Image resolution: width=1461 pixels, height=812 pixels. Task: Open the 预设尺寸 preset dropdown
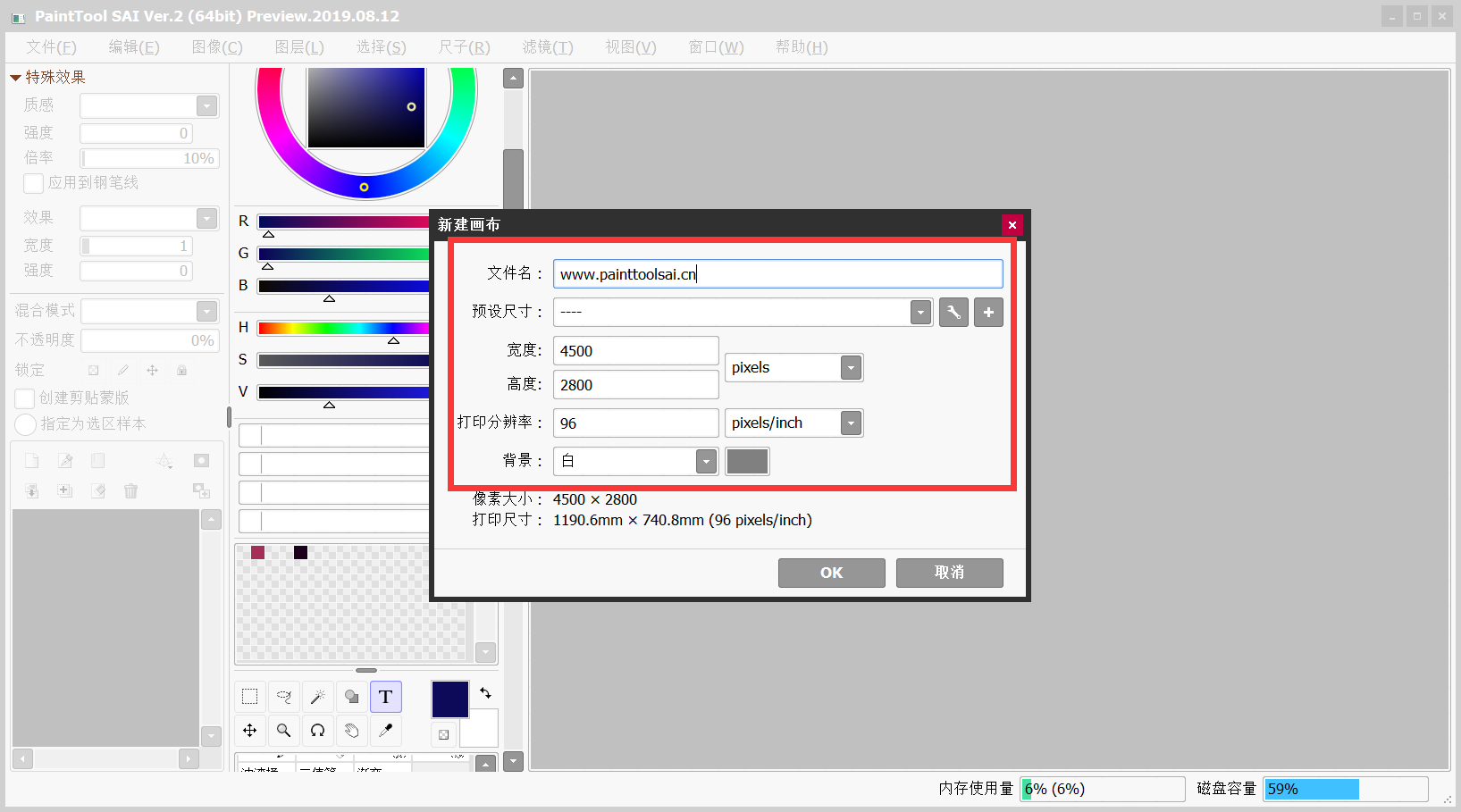click(921, 313)
